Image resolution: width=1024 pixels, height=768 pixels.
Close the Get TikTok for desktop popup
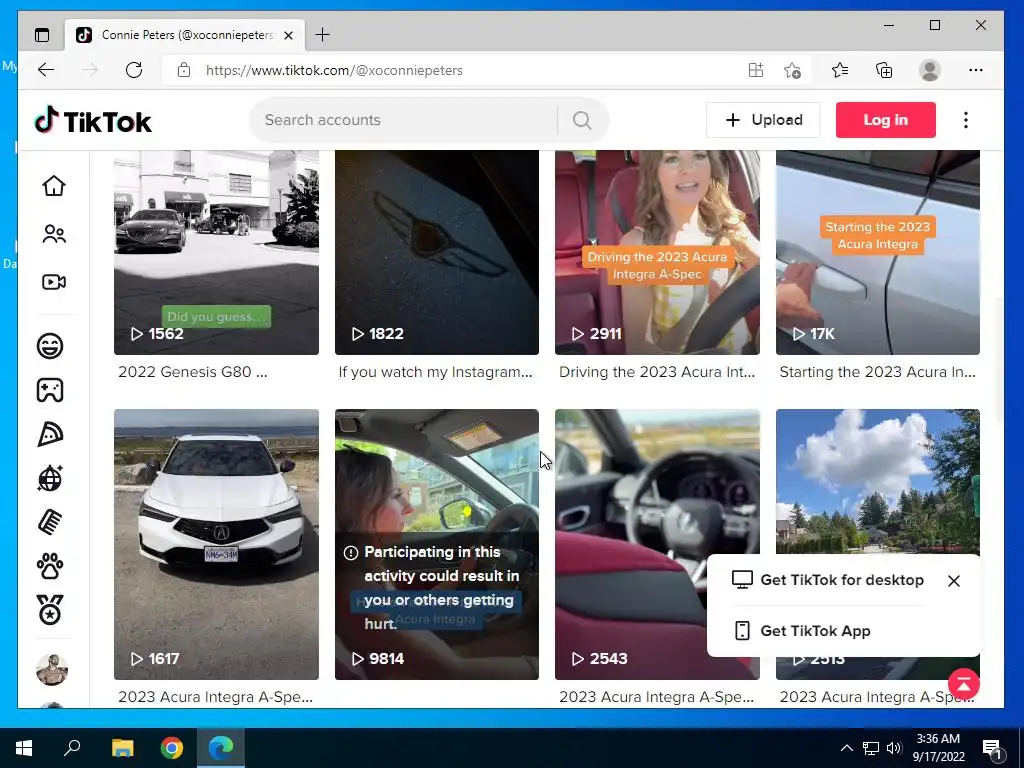click(953, 581)
